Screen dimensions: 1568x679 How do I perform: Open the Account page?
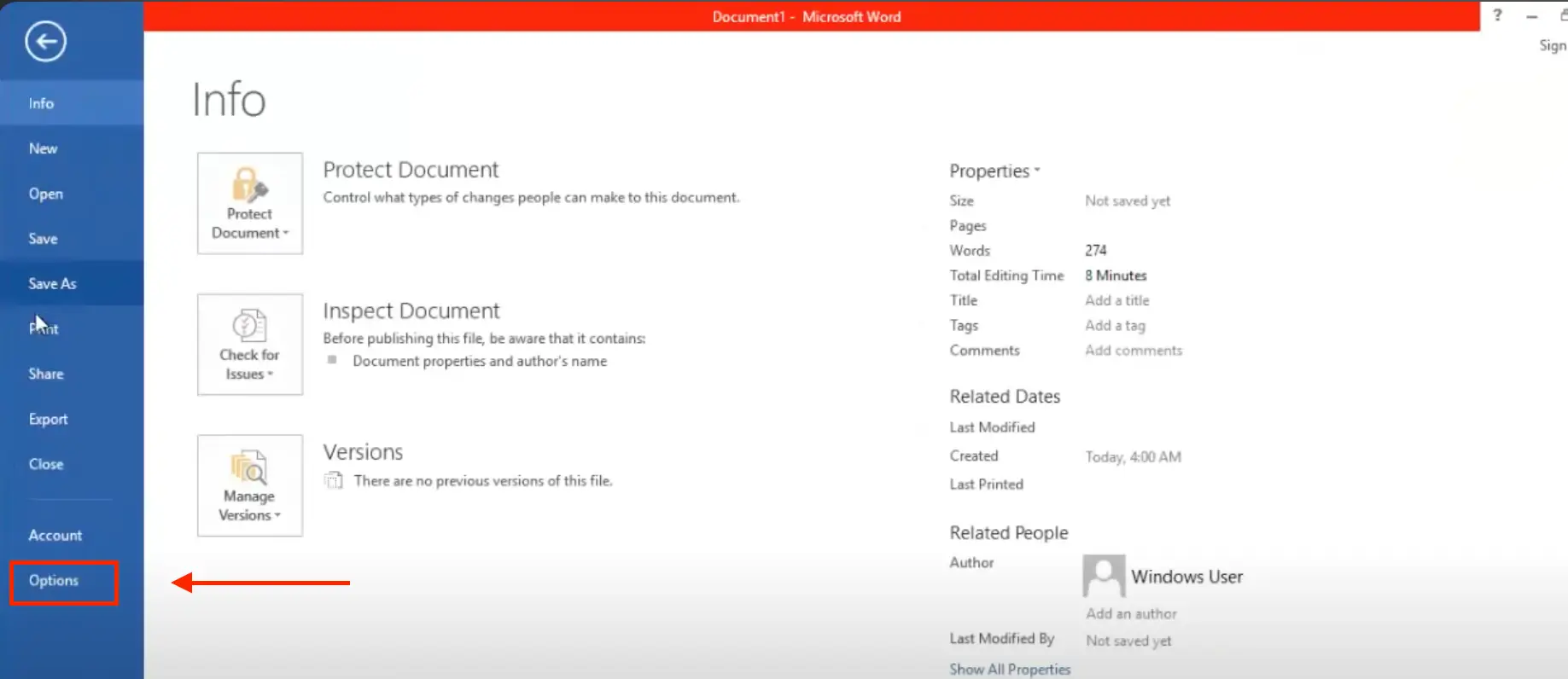point(72,535)
